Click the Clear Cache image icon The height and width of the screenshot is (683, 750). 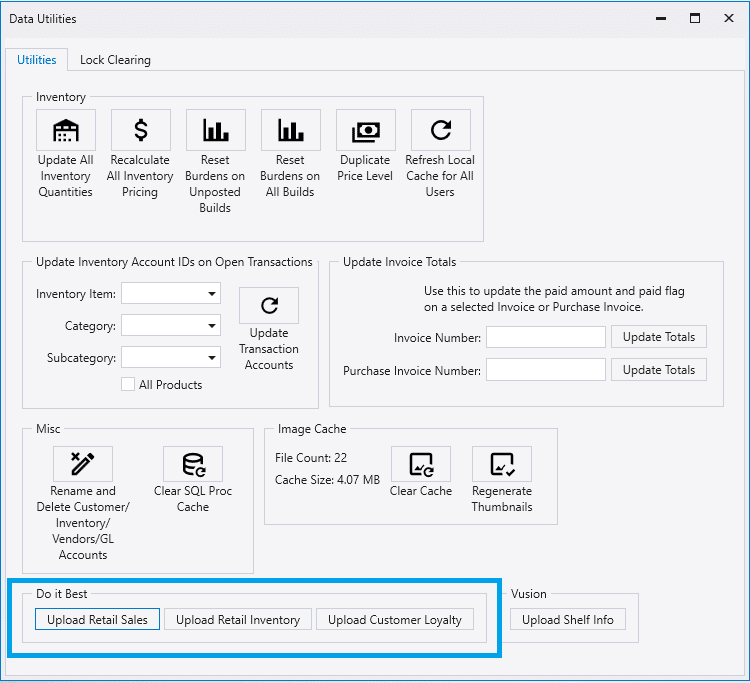point(421,464)
